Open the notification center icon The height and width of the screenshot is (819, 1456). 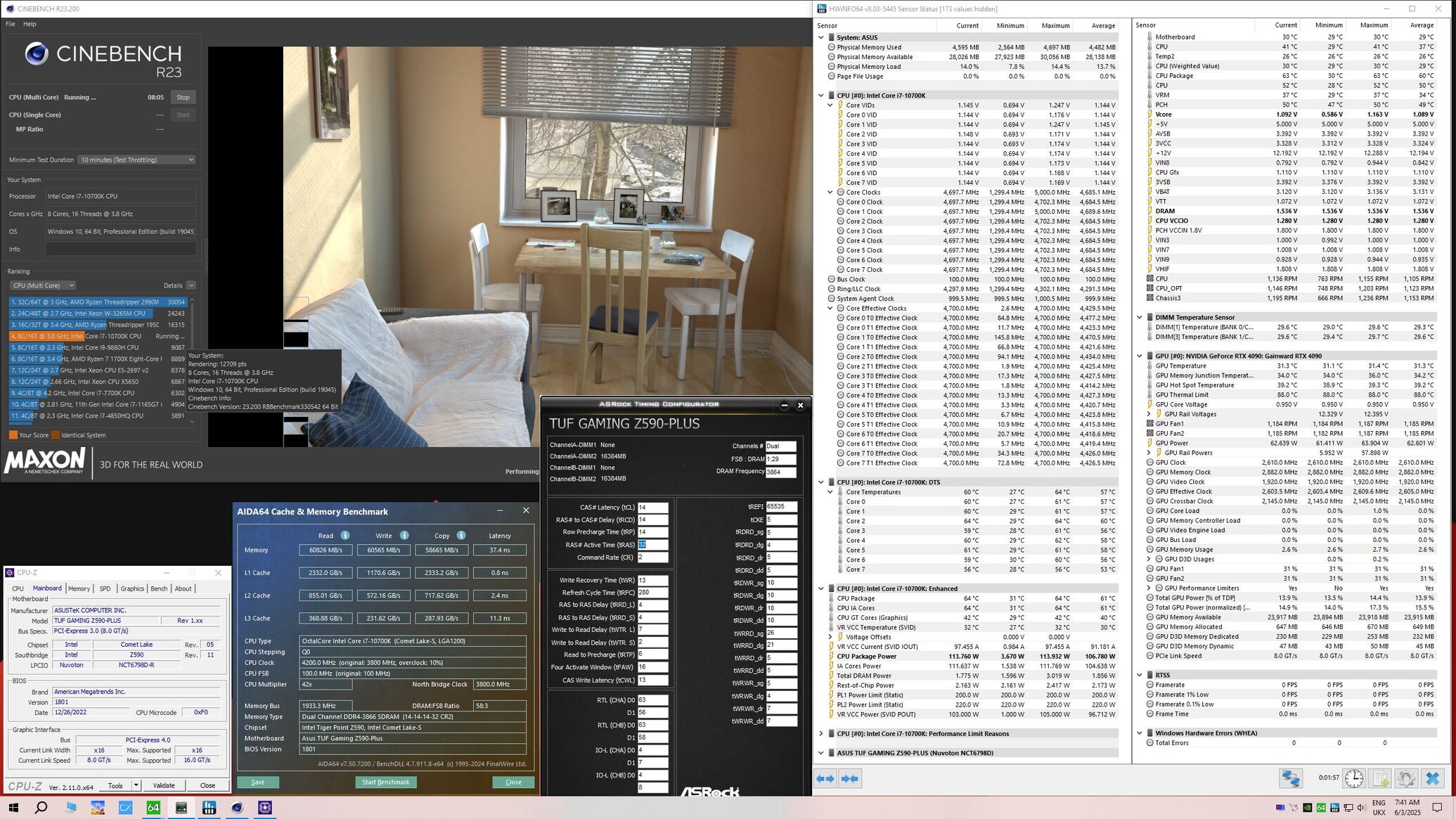point(1438,808)
